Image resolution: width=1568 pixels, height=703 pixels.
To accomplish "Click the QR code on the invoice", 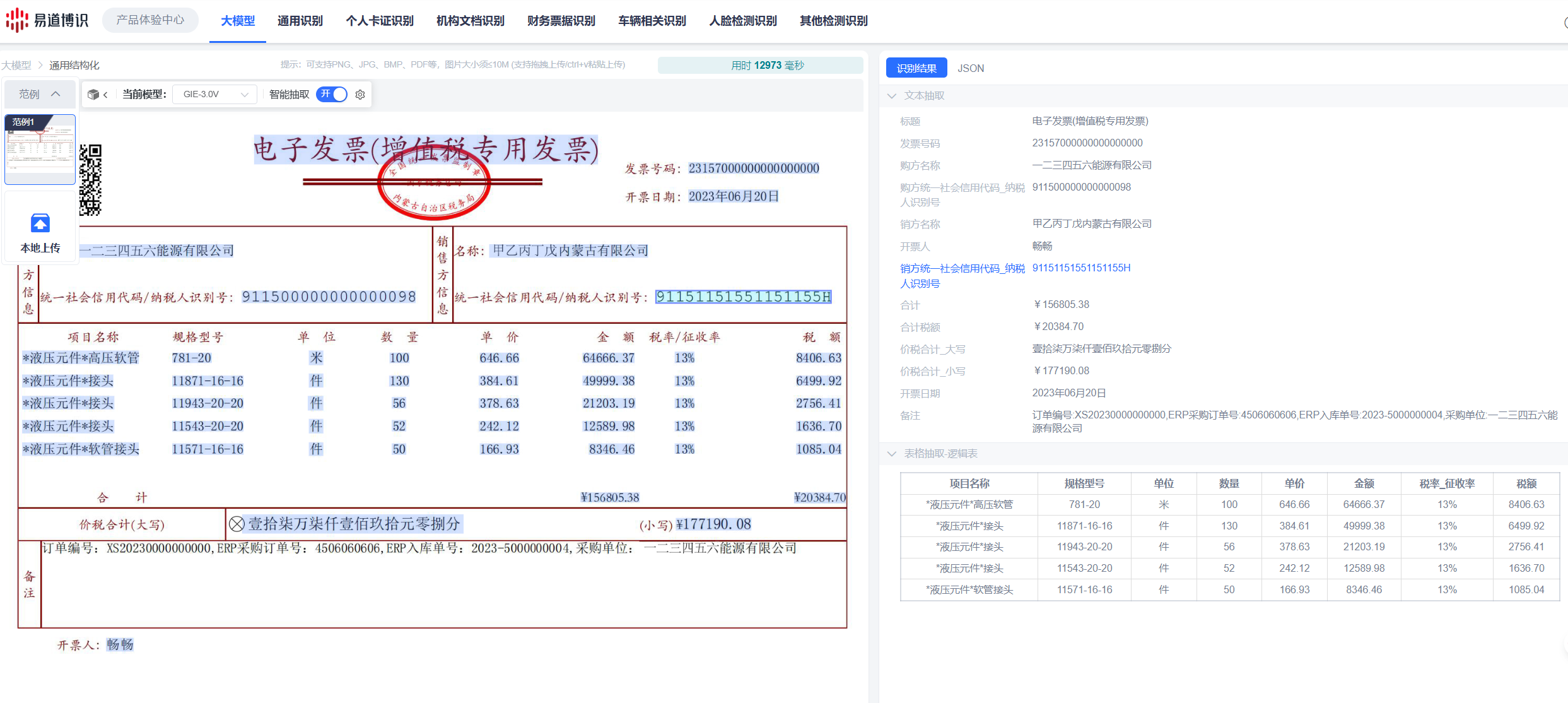I will tap(90, 180).
